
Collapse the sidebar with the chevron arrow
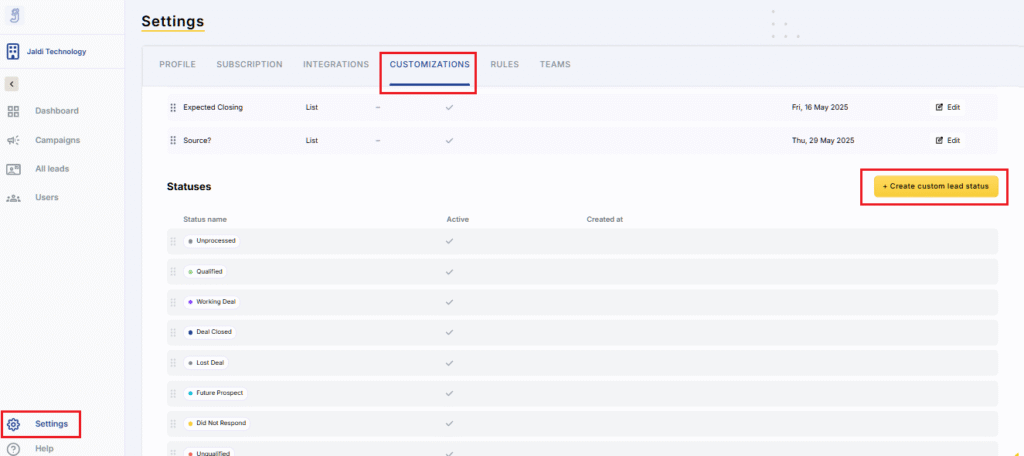(12, 84)
